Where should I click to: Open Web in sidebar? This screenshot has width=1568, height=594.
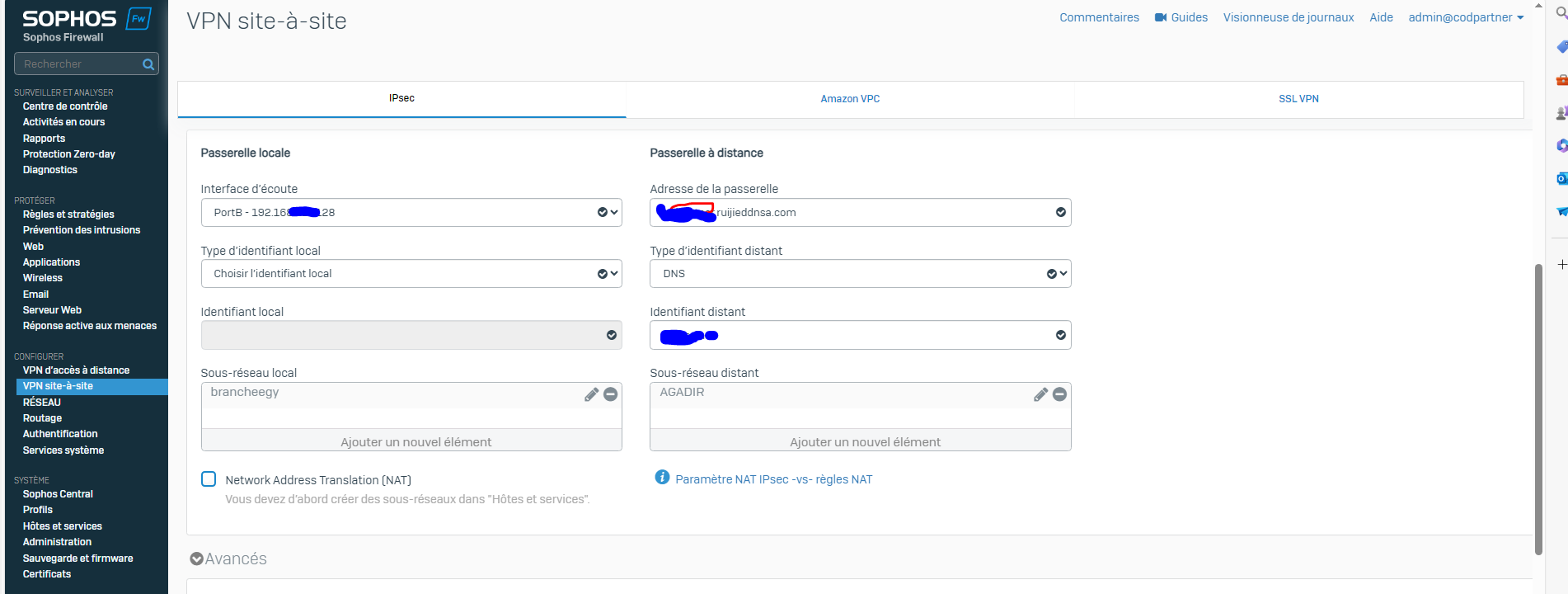coord(33,247)
